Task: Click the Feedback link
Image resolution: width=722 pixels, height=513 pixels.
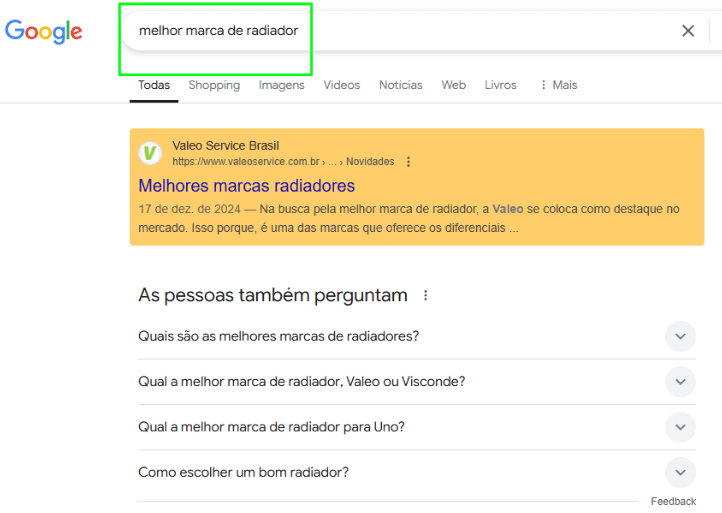Action: (x=673, y=501)
